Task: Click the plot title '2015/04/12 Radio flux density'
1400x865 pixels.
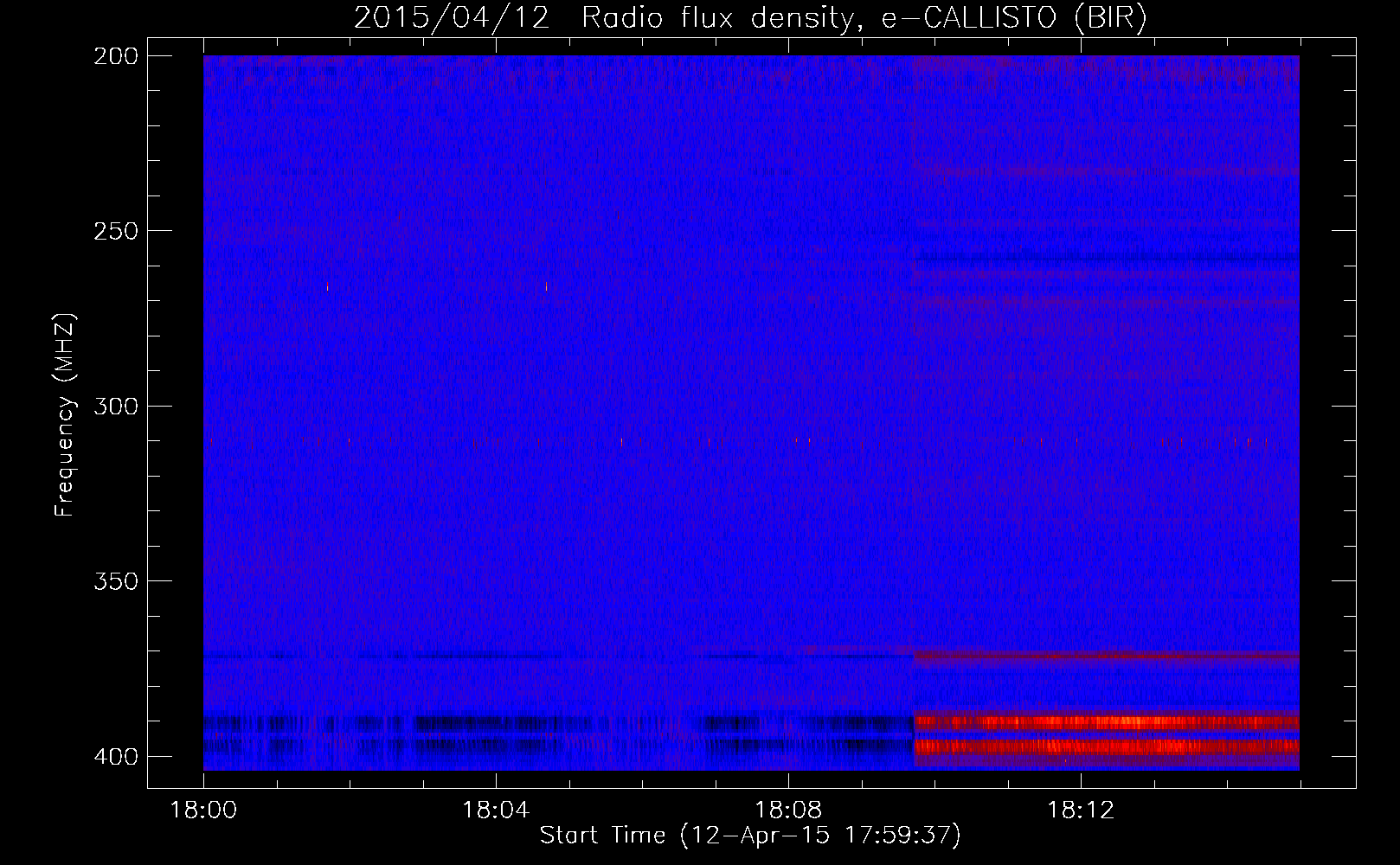Action: 603,17
